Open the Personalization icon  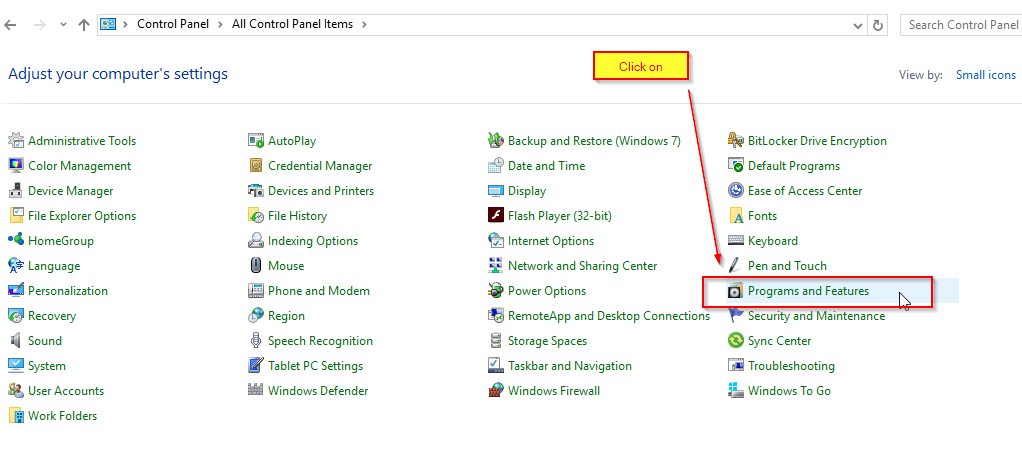pos(16,291)
